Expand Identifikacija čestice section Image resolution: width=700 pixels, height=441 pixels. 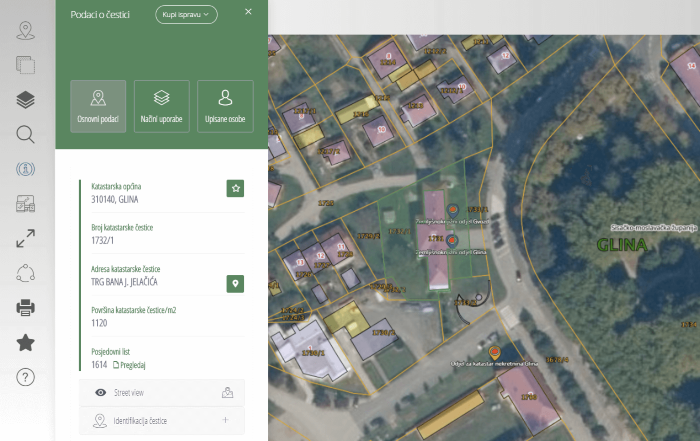click(225, 420)
